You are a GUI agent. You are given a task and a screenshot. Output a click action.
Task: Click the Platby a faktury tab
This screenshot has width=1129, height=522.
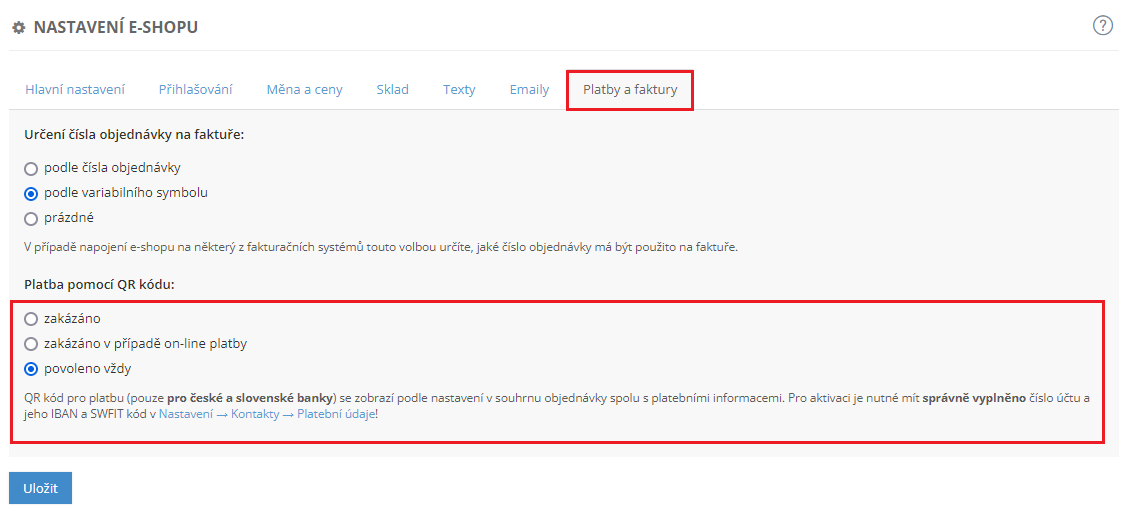630,89
